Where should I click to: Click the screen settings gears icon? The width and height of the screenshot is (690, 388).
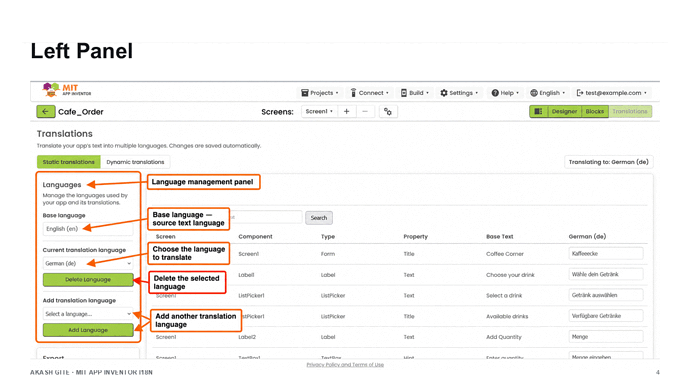click(388, 112)
